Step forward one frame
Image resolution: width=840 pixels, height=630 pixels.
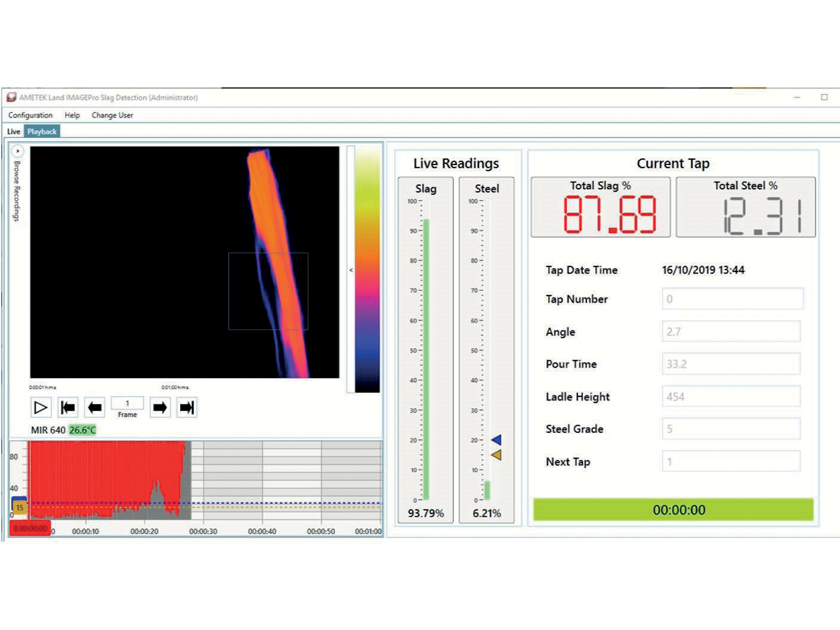click(x=160, y=404)
